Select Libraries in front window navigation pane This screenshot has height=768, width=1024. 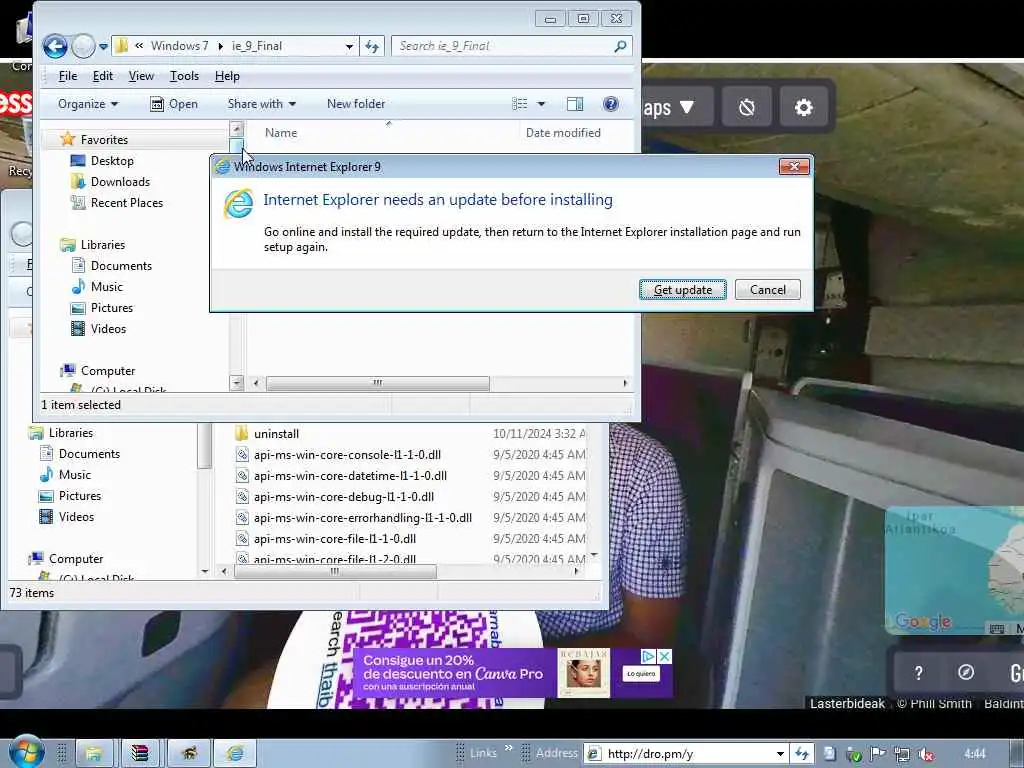pyautogui.click(x=103, y=245)
